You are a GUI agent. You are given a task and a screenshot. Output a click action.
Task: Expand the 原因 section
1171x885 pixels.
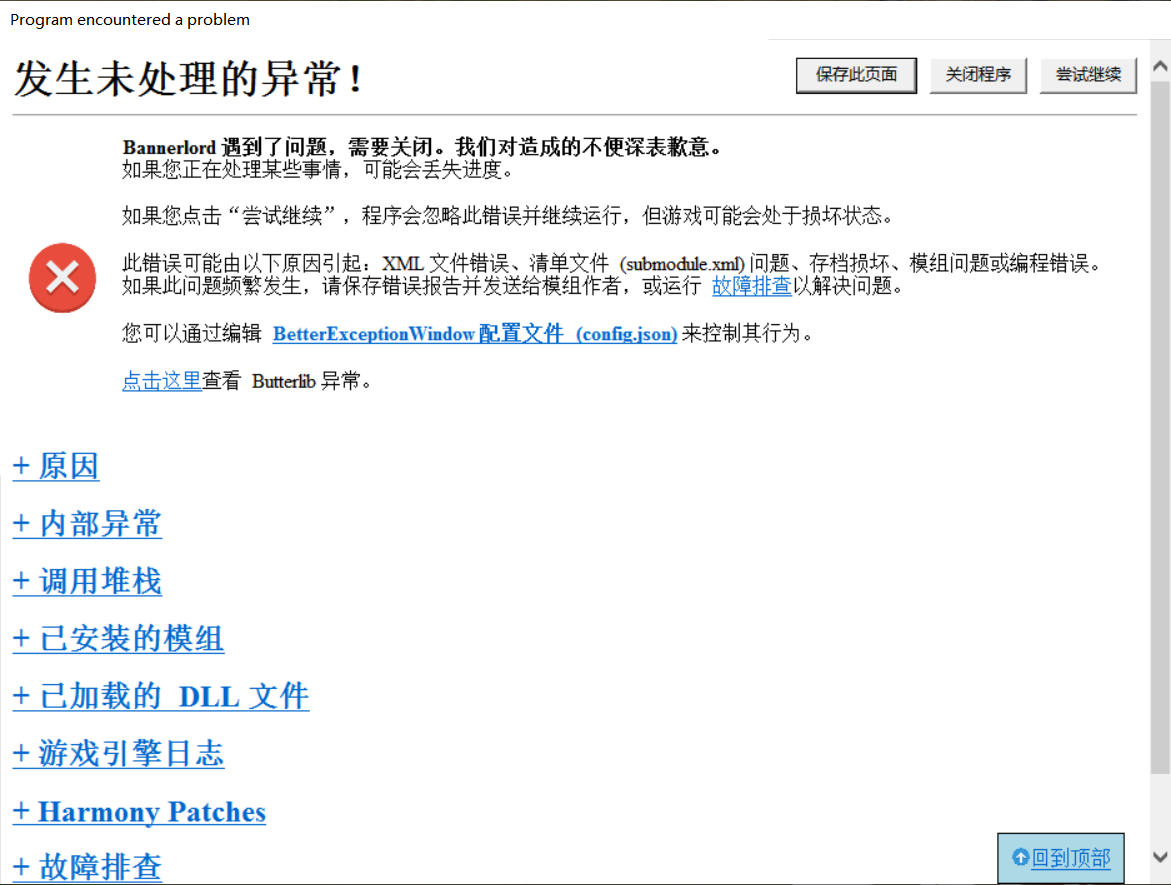pos(56,466)
